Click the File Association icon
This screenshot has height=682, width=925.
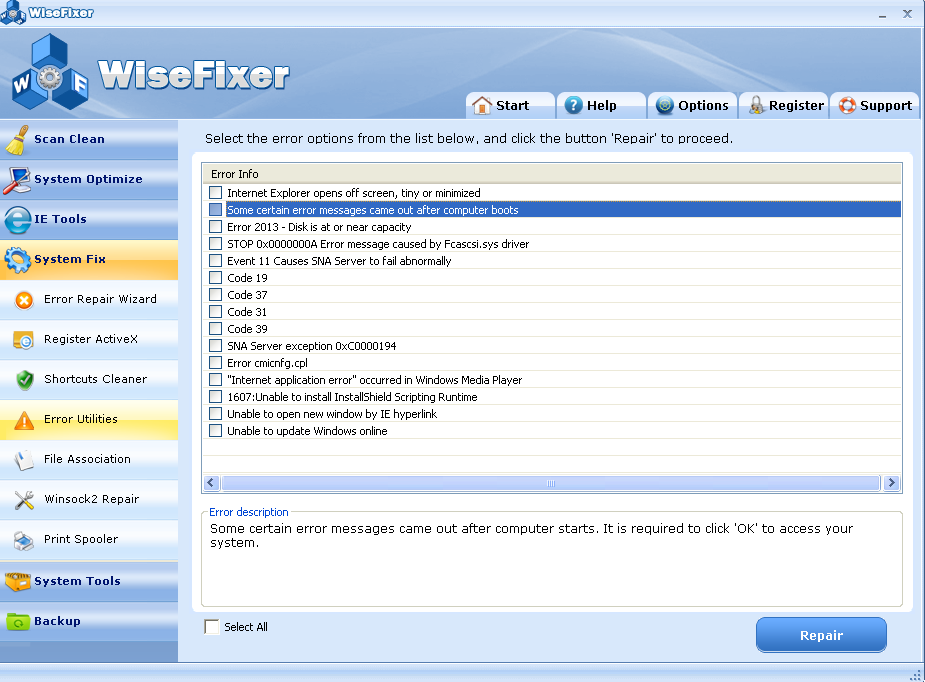pos(25,460)
